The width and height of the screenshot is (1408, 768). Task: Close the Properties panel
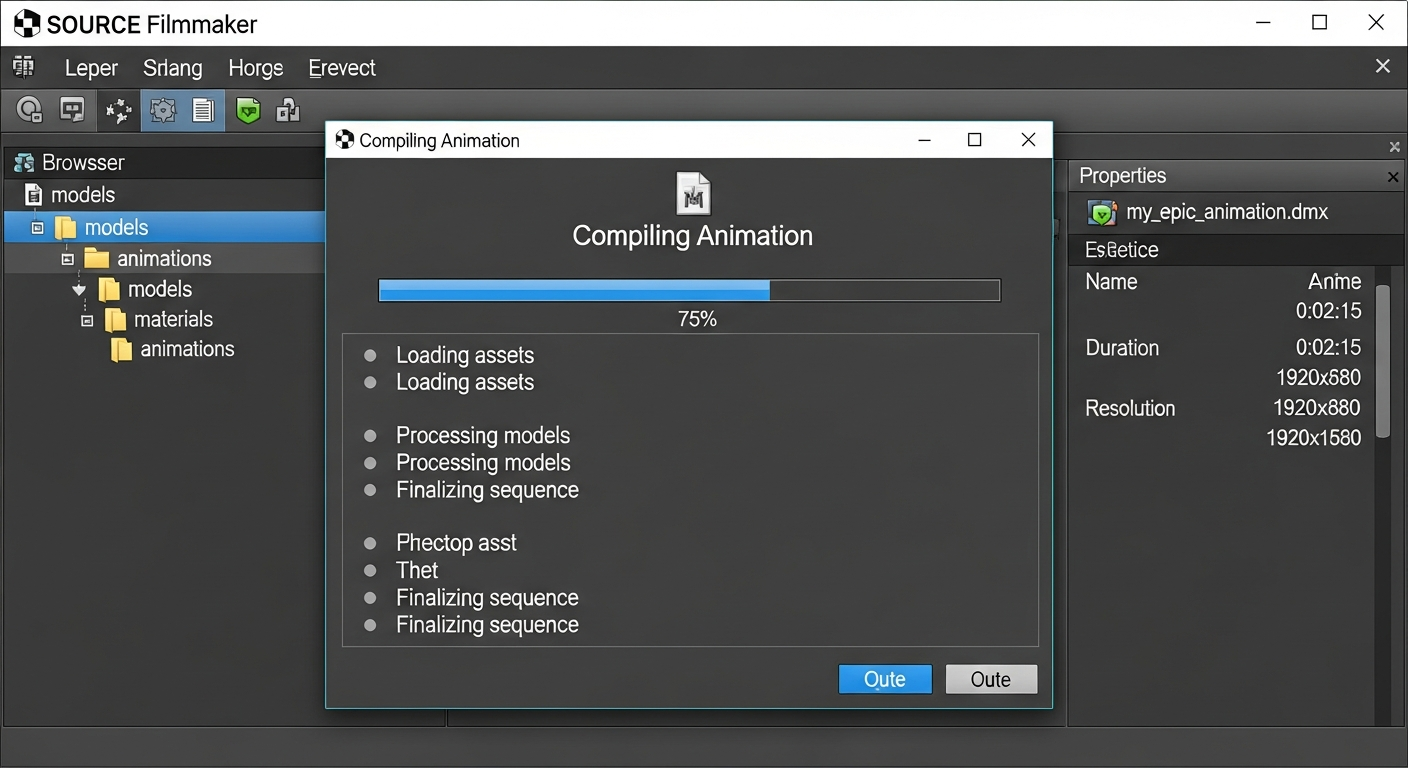[x=1393, y=177]
